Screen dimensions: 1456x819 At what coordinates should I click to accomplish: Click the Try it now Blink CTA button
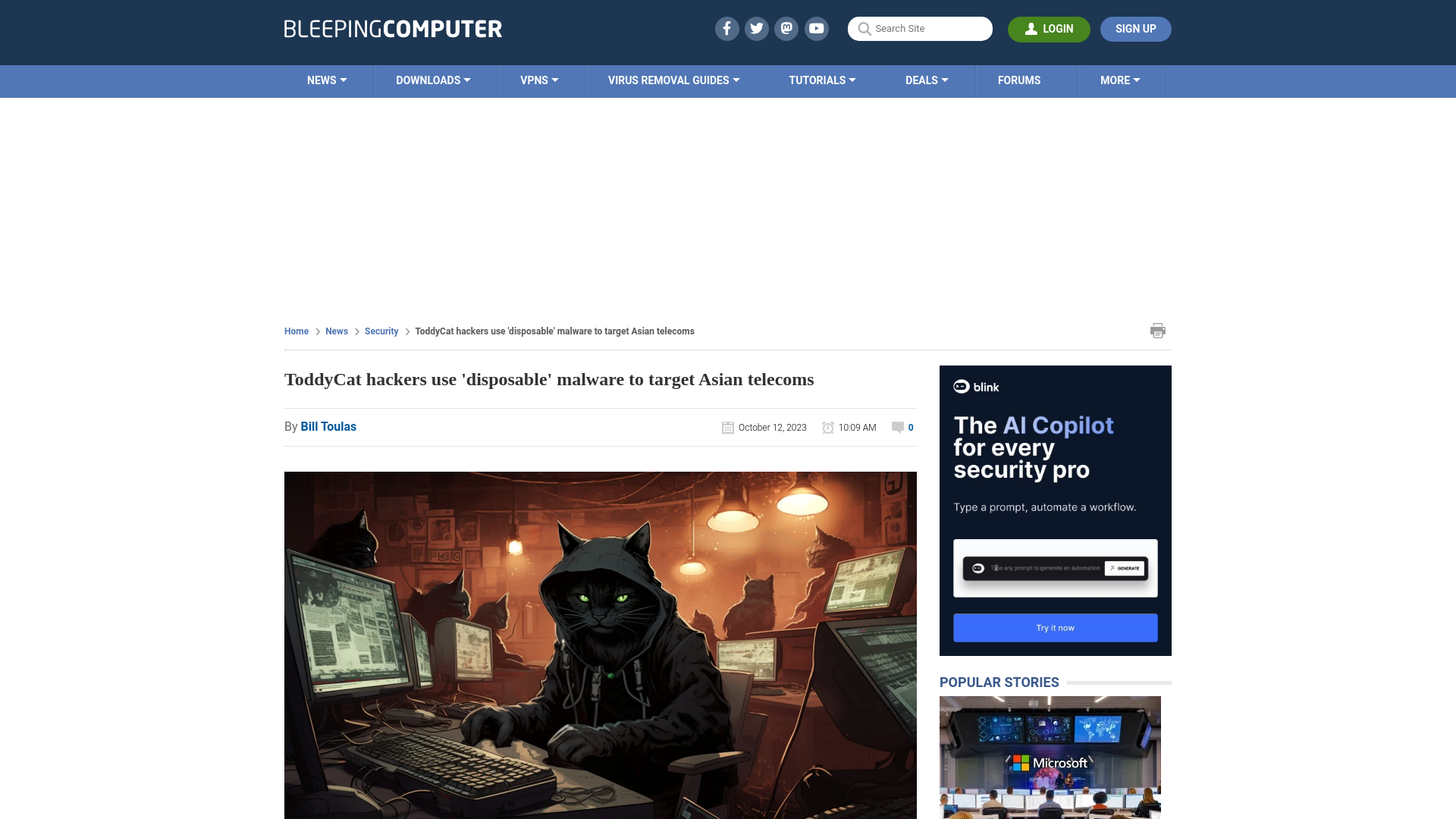pyautogui.click(x=1055, y=627)
